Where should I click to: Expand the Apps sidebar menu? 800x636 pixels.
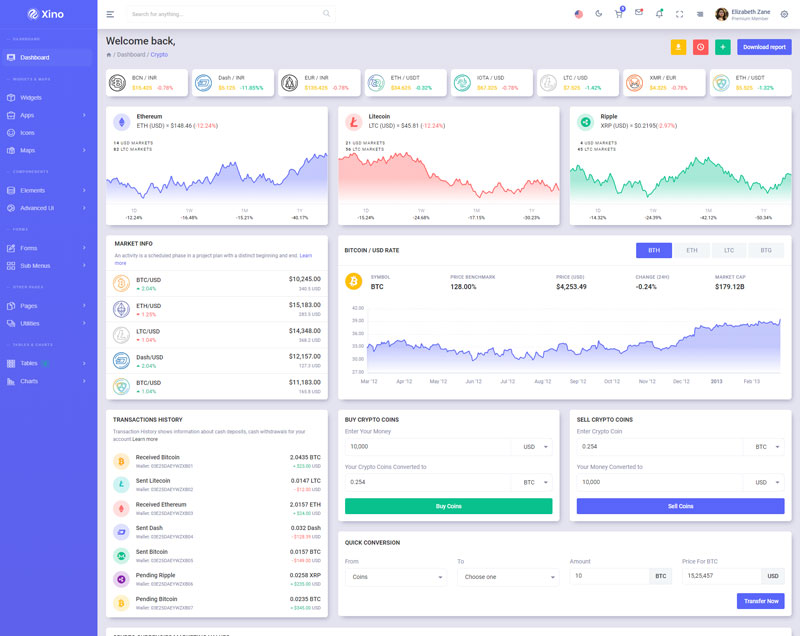(x=46, y=115)
